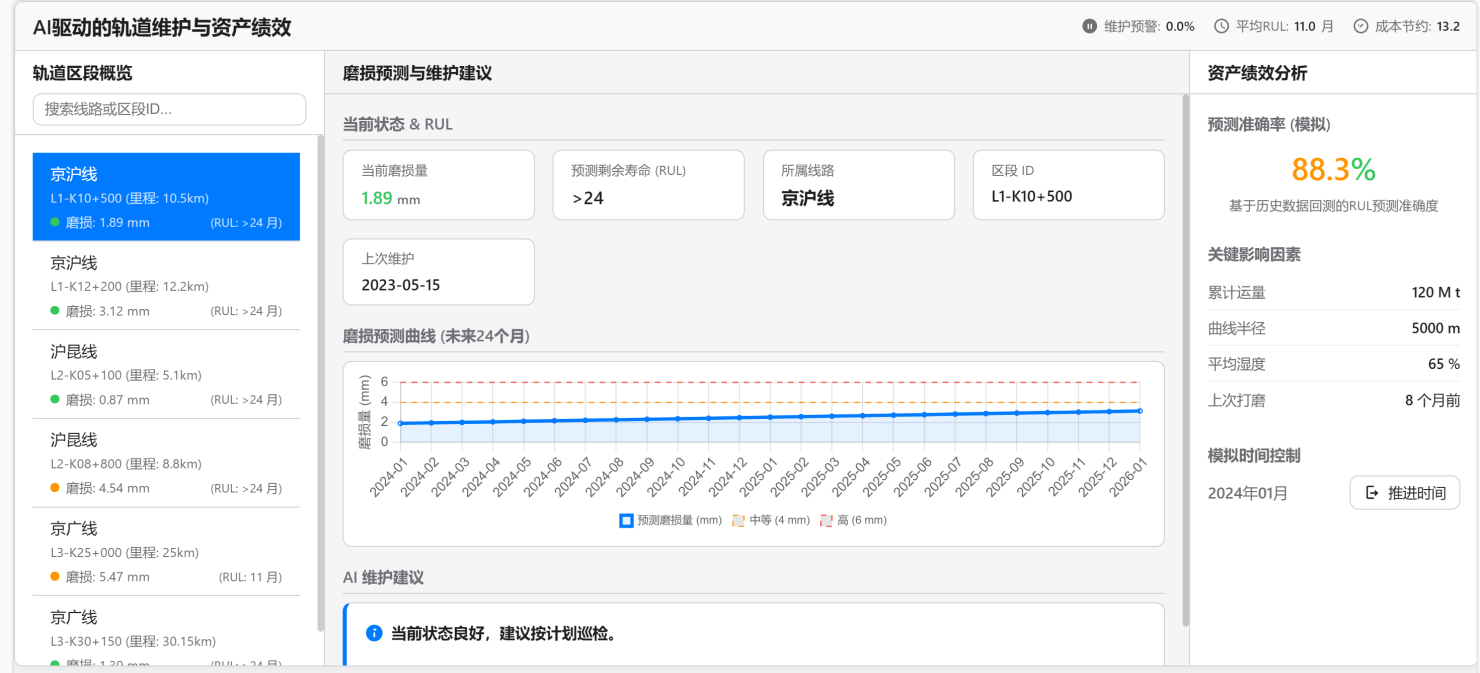Screen dimensions: 1480x673
Task: Click the checkmark icon beside 成本节约
Action: click(x=1360, y=26)
